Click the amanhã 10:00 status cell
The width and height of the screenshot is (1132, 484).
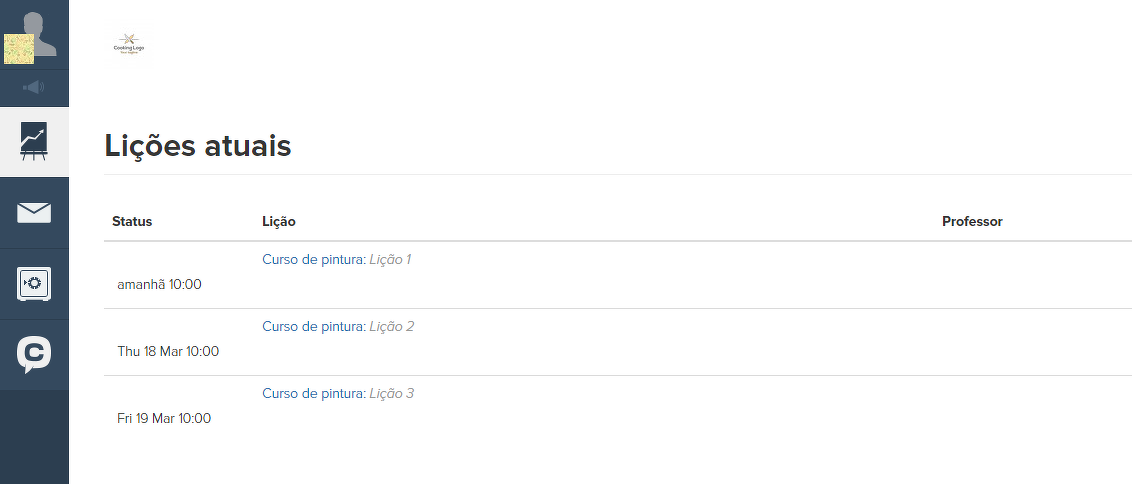pos(159,284)
